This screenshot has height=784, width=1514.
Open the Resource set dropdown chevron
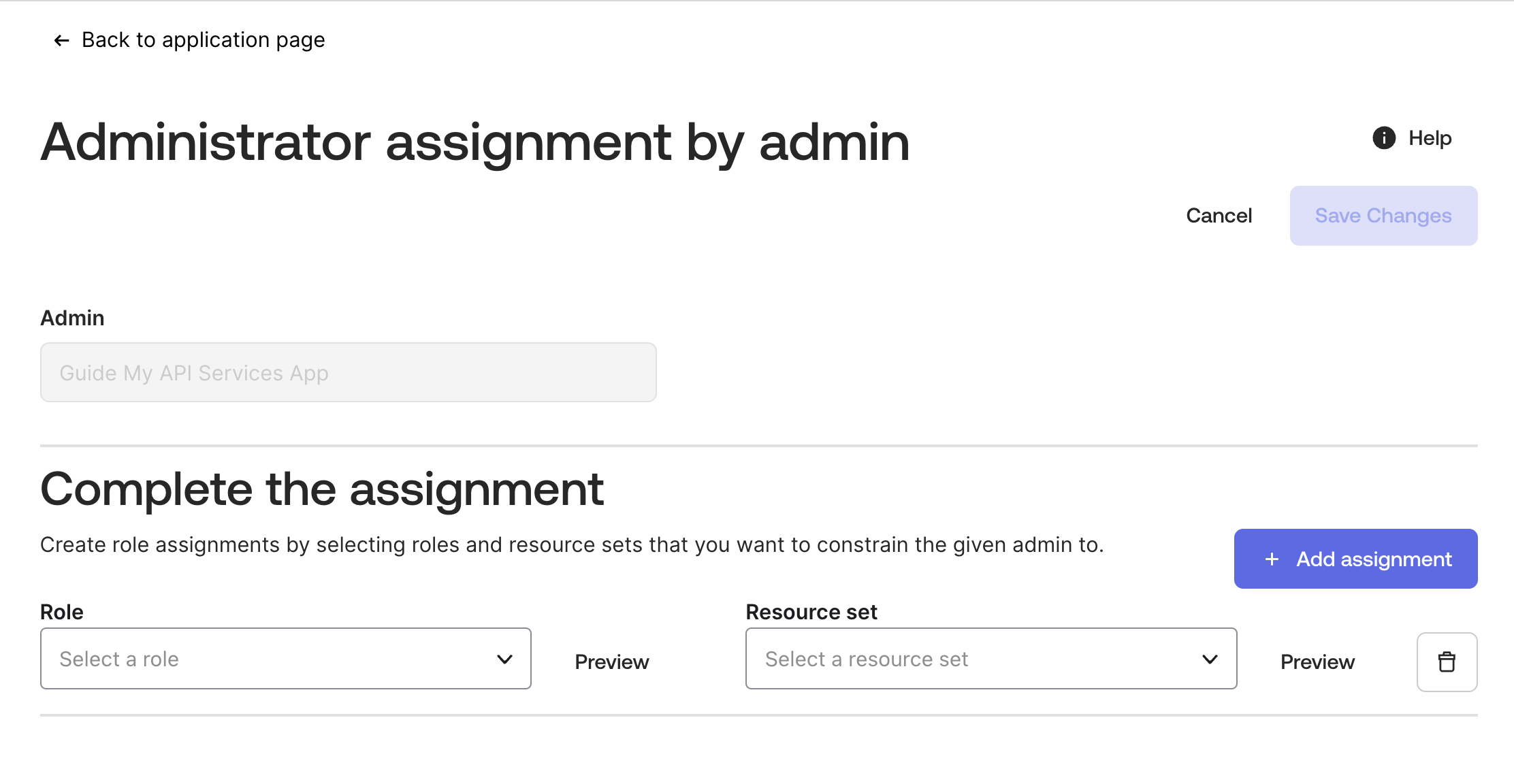[x=1209, y=658]
